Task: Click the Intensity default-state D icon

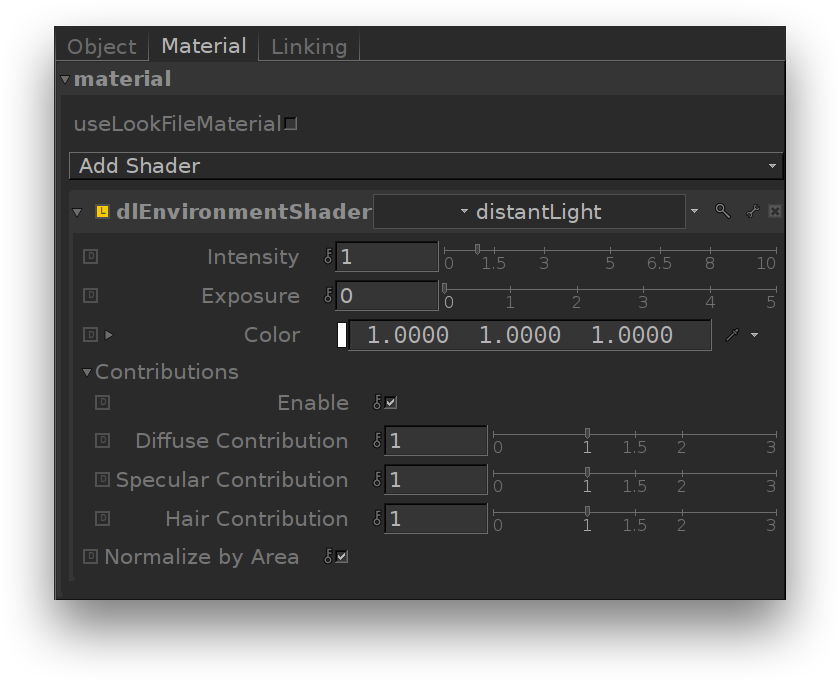Action: click(91, 257)
